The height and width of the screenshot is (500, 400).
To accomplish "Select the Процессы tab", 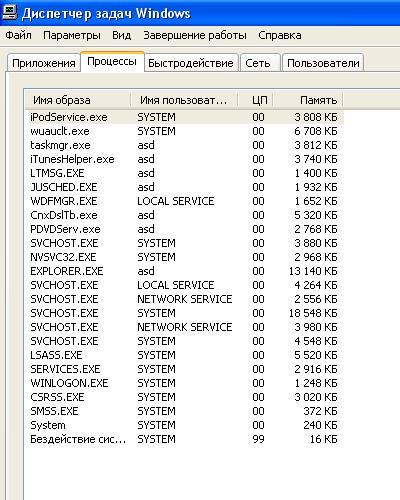I will 112,61.
